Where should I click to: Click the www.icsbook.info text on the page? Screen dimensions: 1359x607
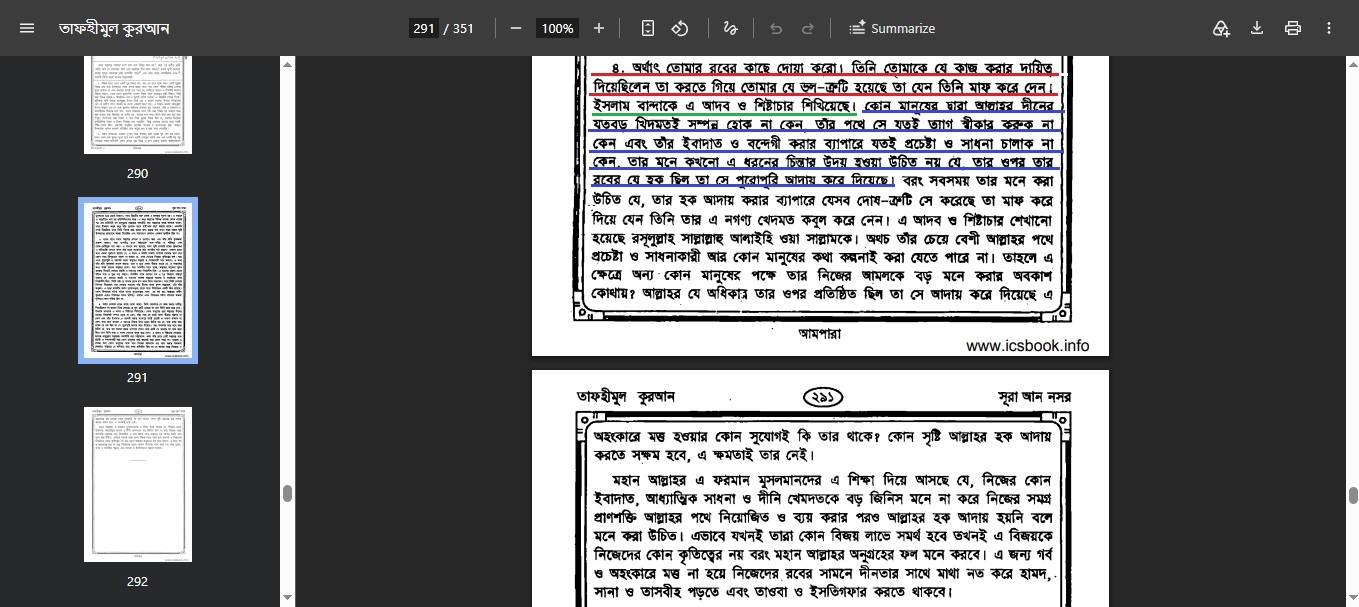tap(1027, 346)
